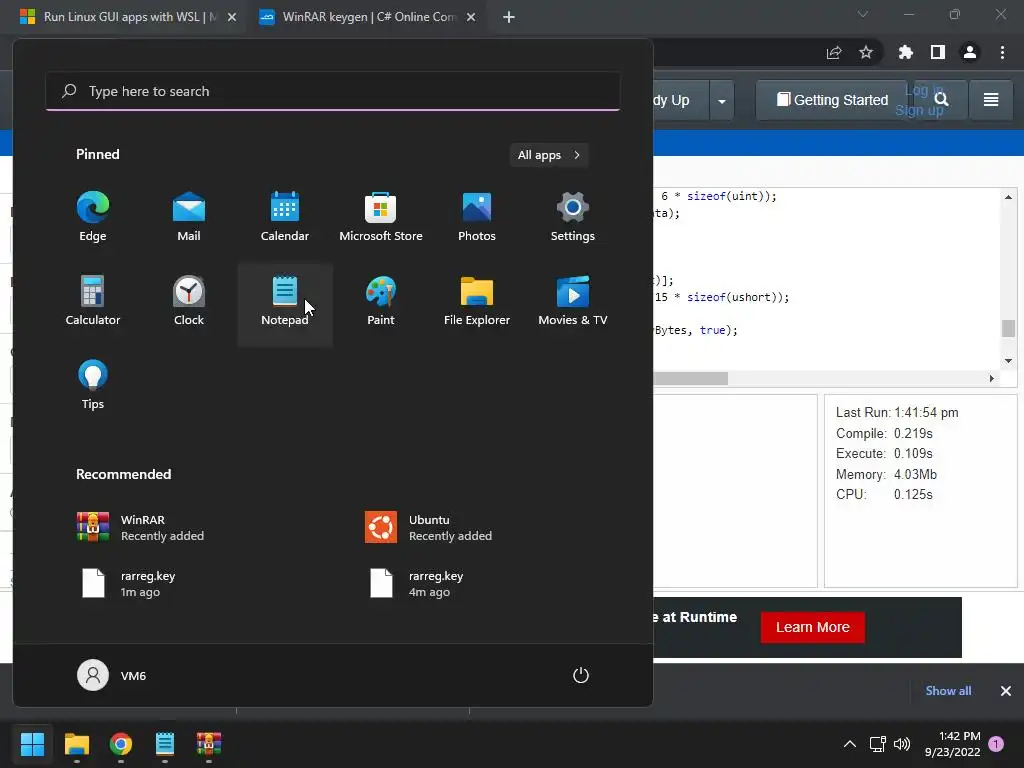1024x768 pixels.
Task: Open notification badge on the taskbar
Action: tap(996, 744)
